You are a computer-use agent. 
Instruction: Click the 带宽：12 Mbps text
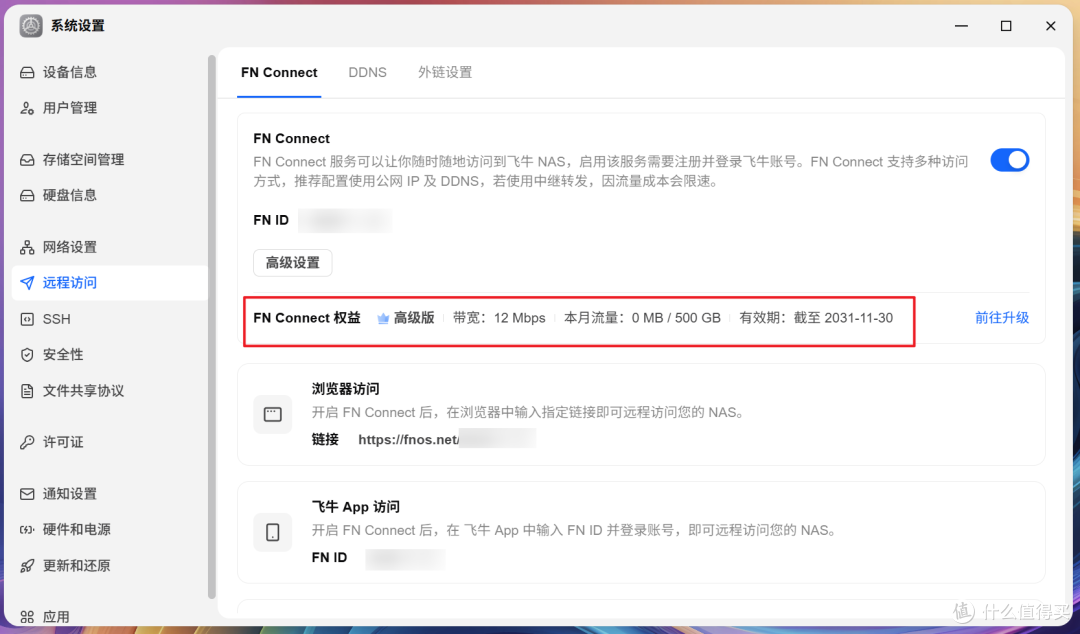[x=499, y=318]
